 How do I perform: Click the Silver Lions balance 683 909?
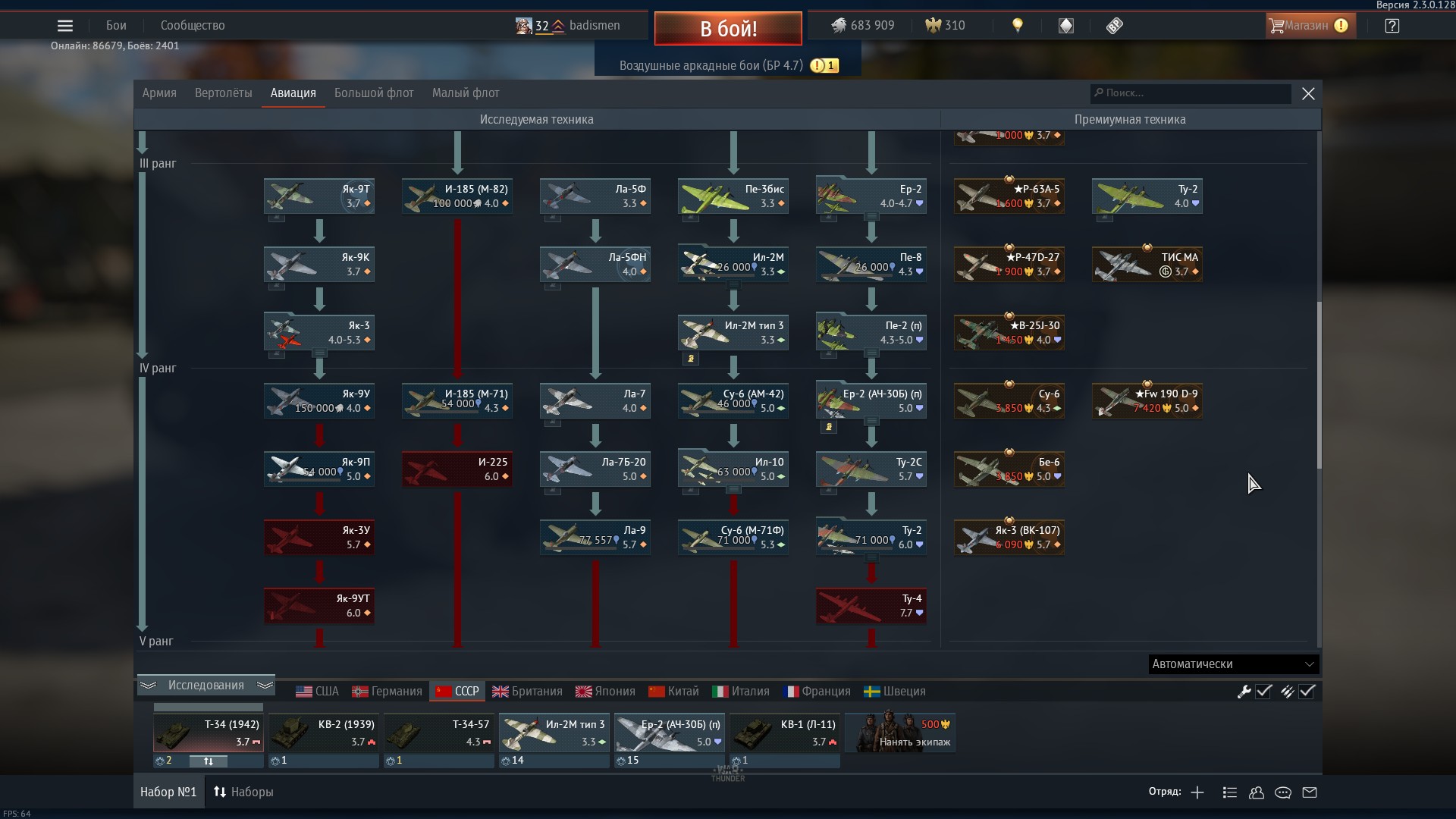point(863,26)
